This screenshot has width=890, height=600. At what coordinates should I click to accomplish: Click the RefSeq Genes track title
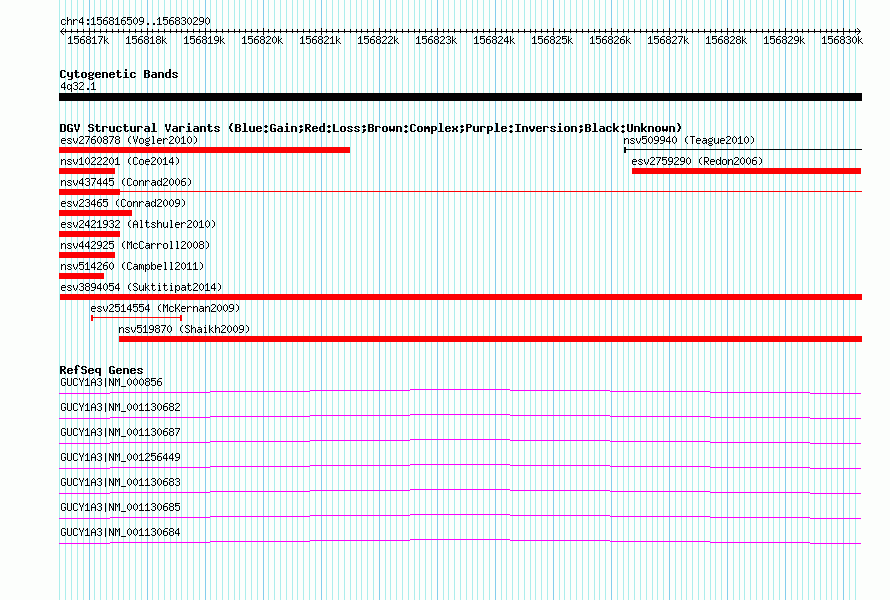[101, 370]
